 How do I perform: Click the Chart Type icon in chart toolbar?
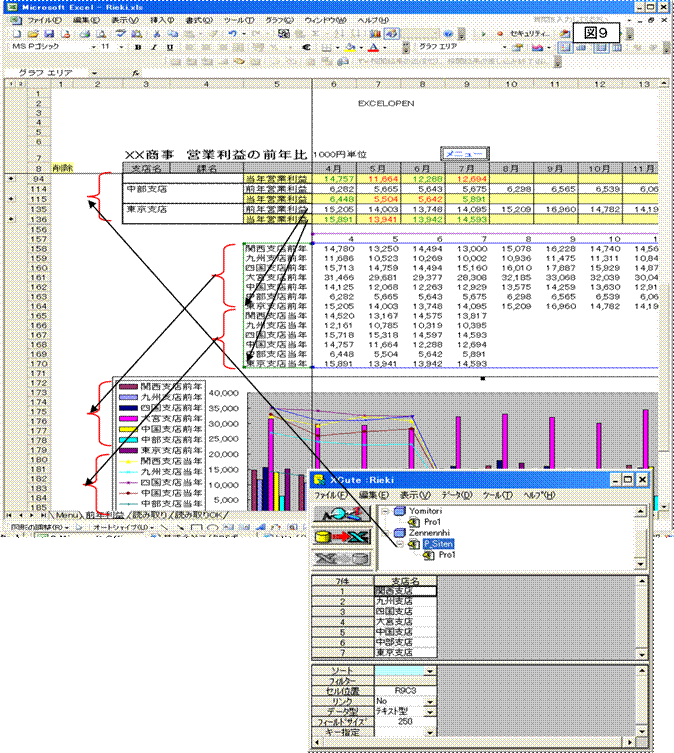(537, 47)
